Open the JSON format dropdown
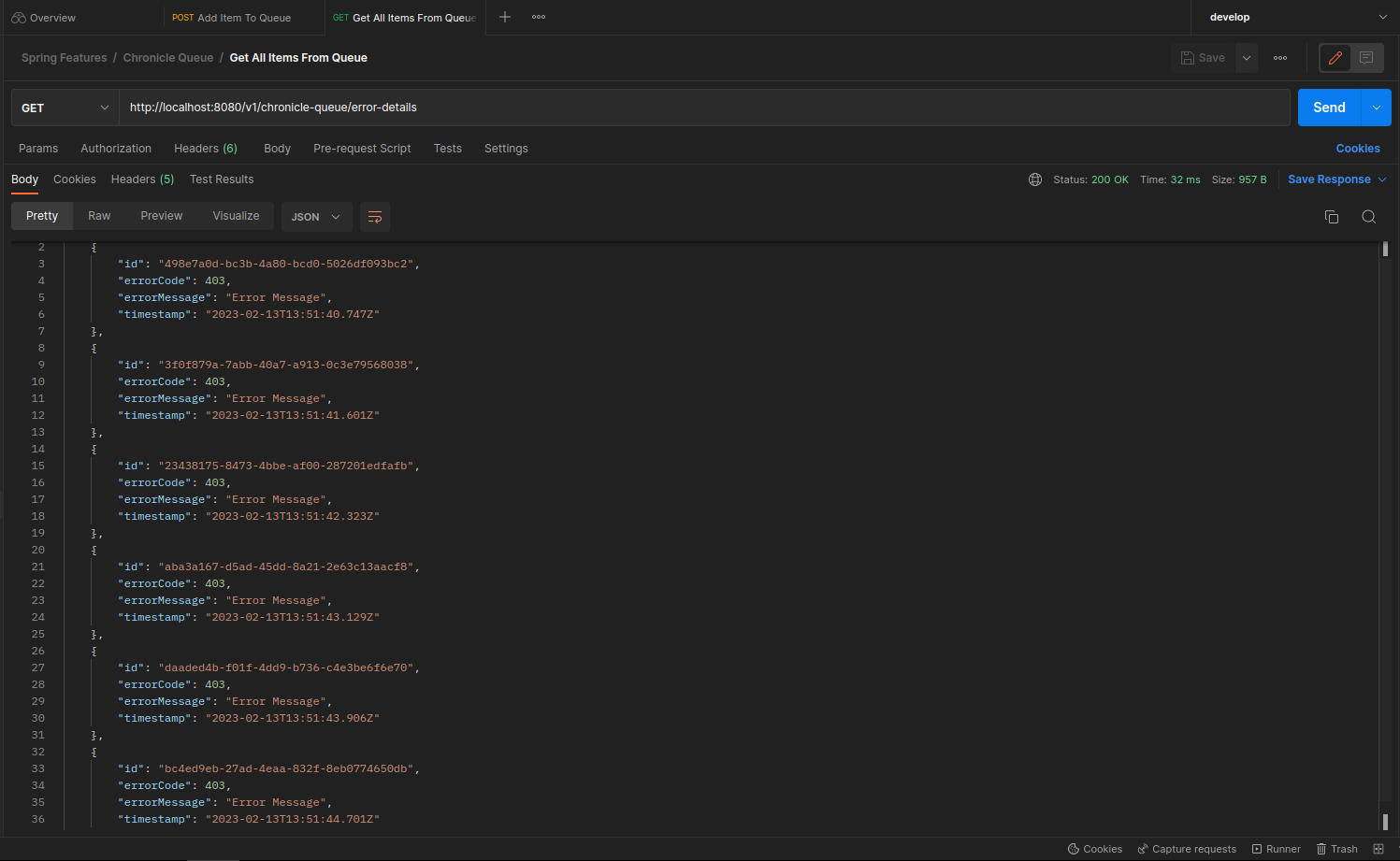 [x=315, y=217]
